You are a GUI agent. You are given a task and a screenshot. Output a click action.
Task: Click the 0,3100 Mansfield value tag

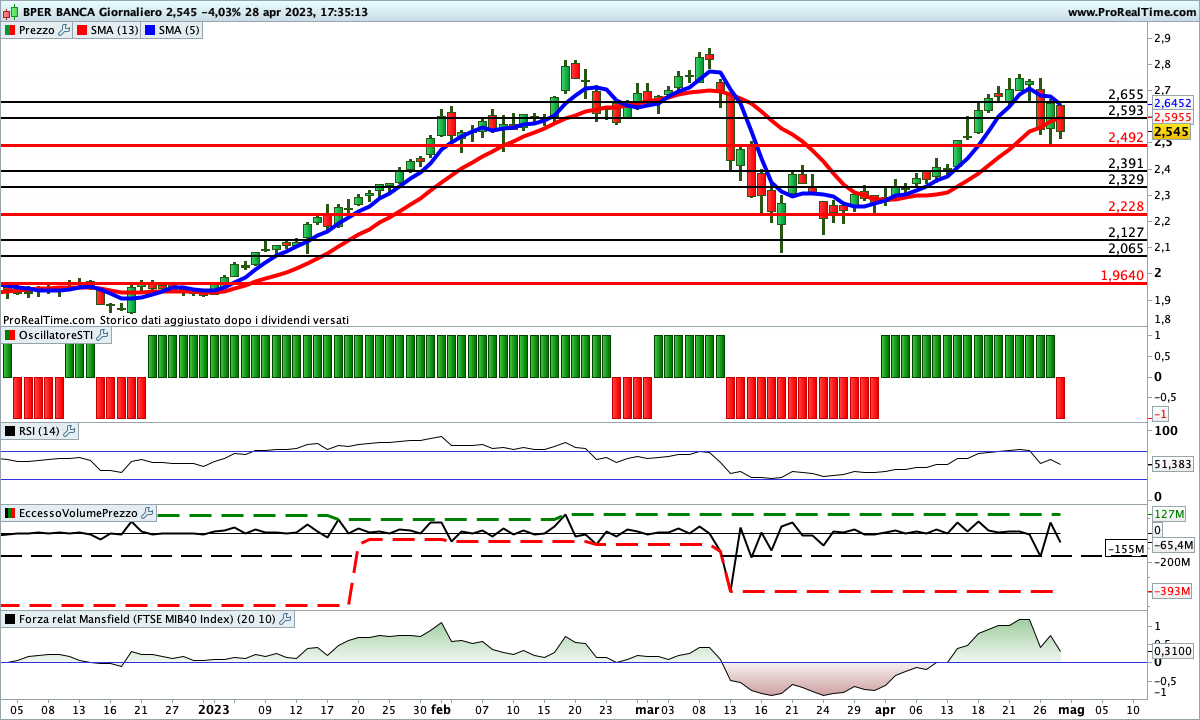point(1173,651)
